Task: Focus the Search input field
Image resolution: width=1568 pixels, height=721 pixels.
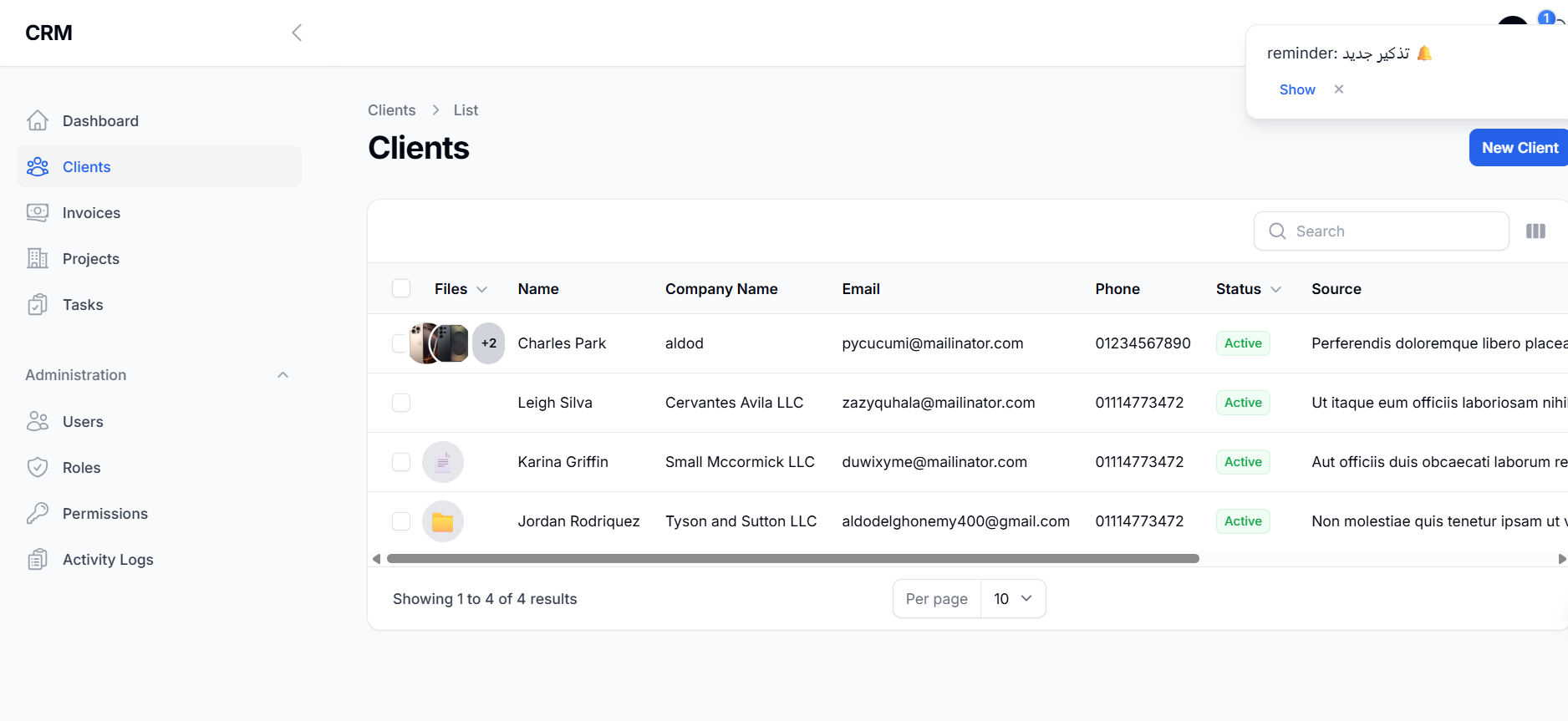Action: tap(1382, 231)
